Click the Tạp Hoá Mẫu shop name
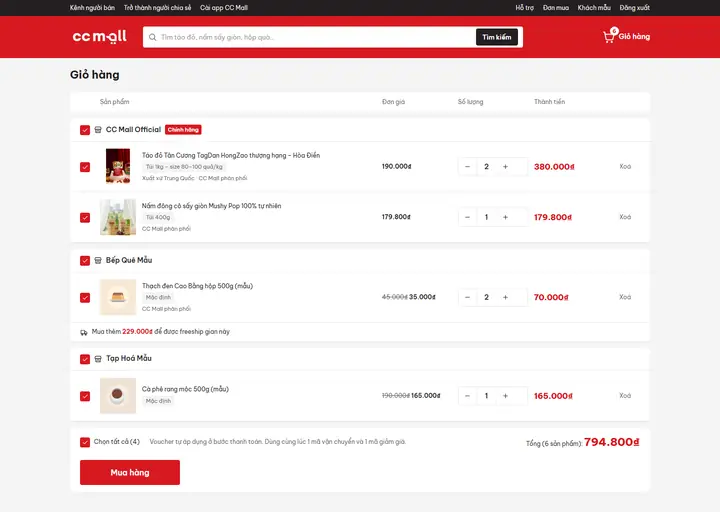 [129, 358]
